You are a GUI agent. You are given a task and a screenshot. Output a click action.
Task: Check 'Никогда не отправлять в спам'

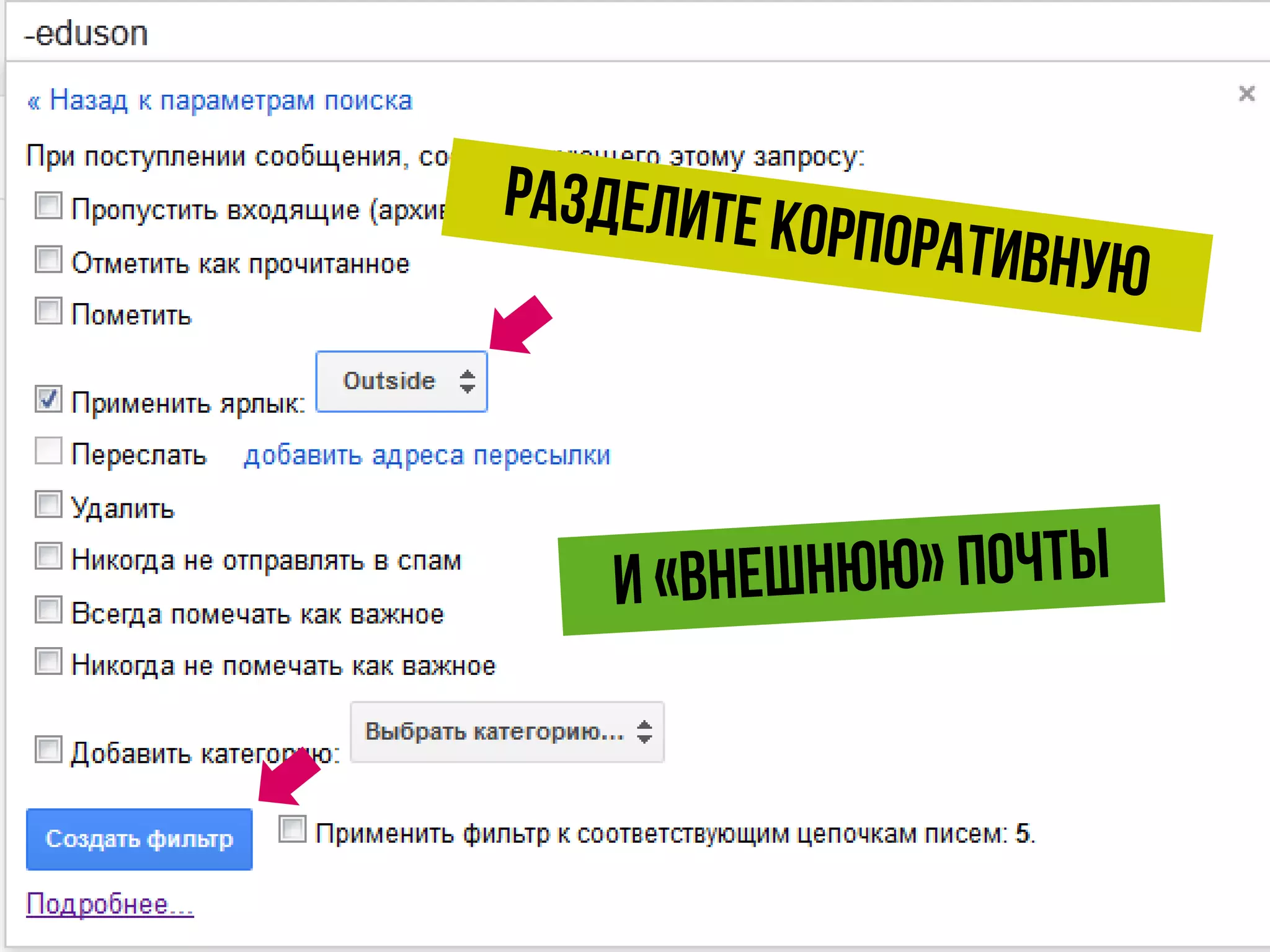click(48, 556)
